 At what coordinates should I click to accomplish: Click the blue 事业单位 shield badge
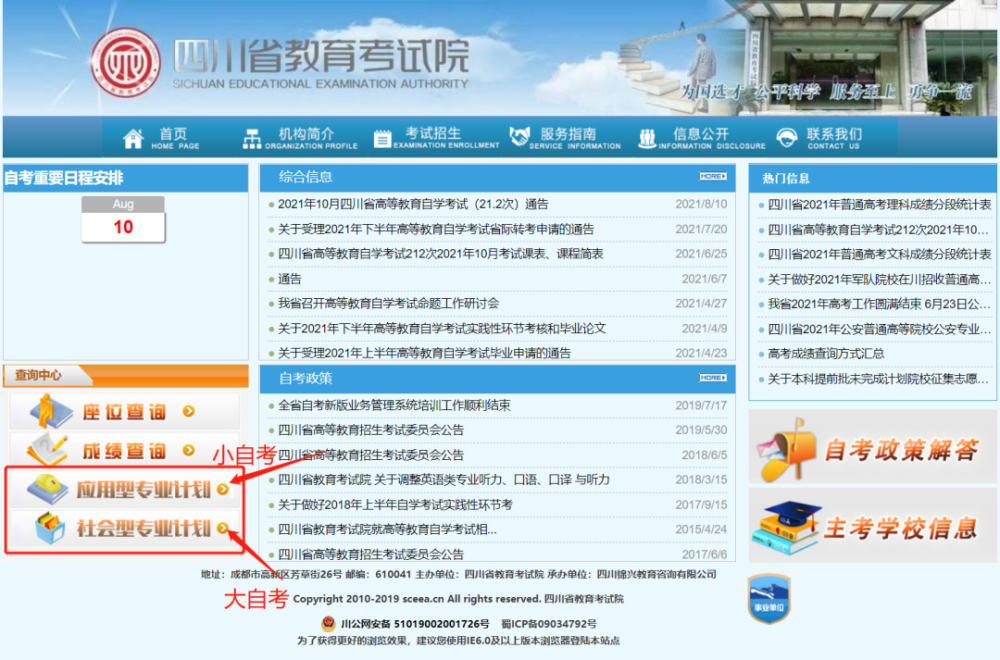pos(769,599)
